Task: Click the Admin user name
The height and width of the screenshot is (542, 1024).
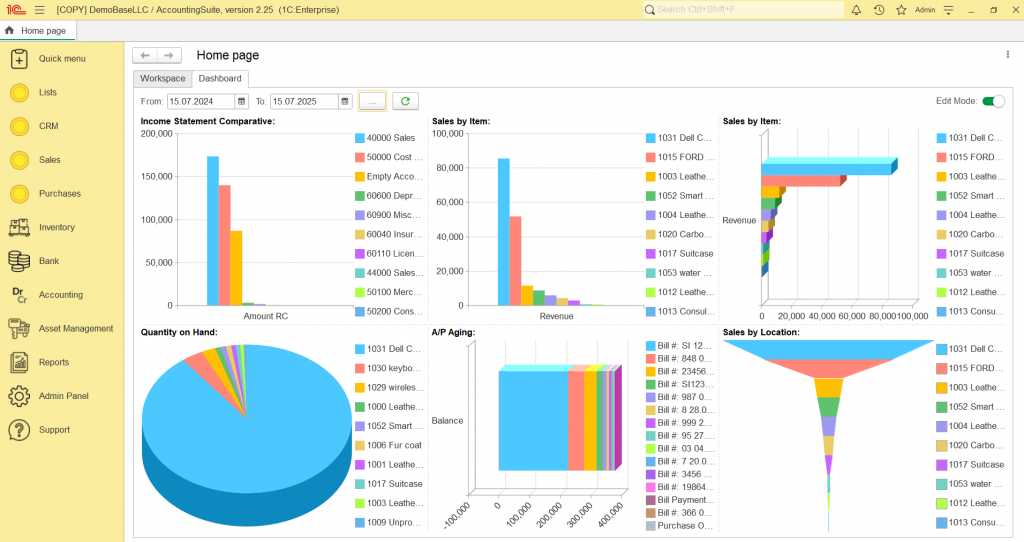Action: click(925, 10)
